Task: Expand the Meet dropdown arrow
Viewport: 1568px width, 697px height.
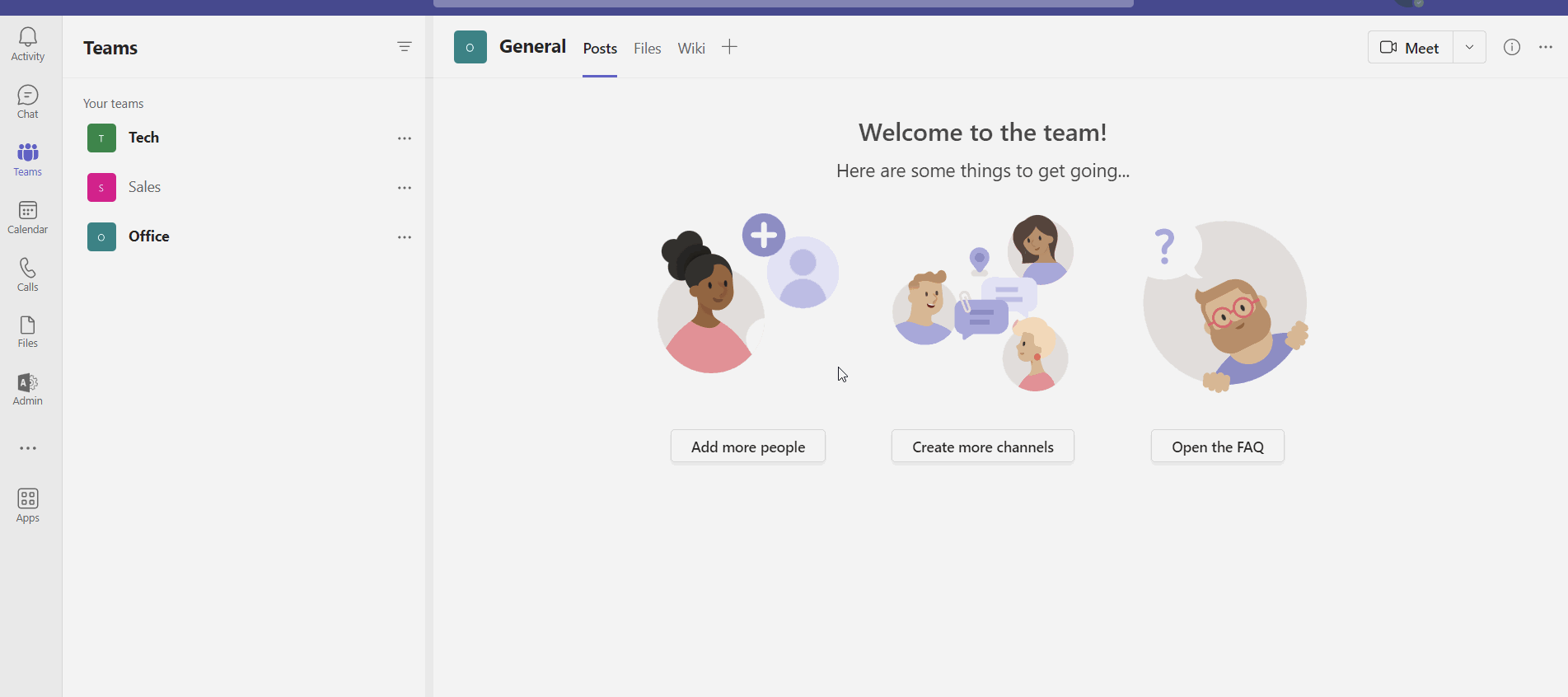Action: (x=1469, y=47)
